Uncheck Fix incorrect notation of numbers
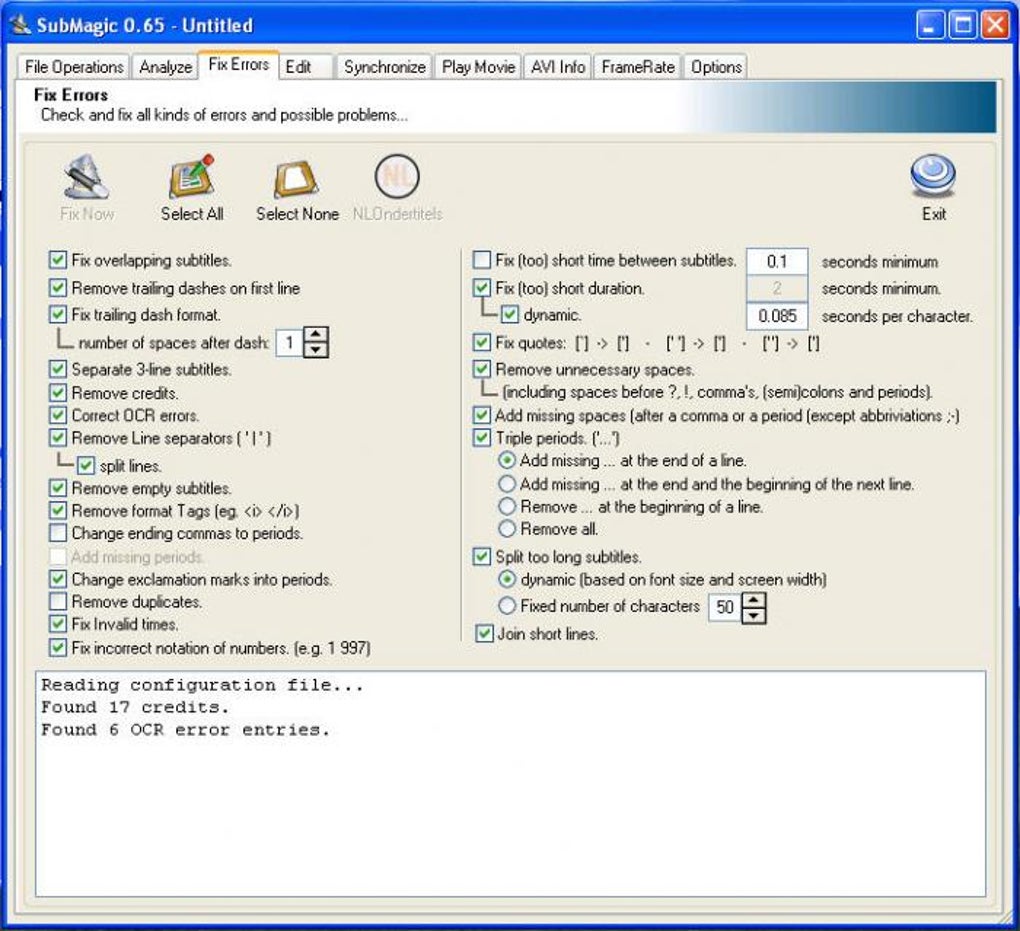Image resolution: width=1020 pixels, height=931 pixels. click(x=58, y=647)
